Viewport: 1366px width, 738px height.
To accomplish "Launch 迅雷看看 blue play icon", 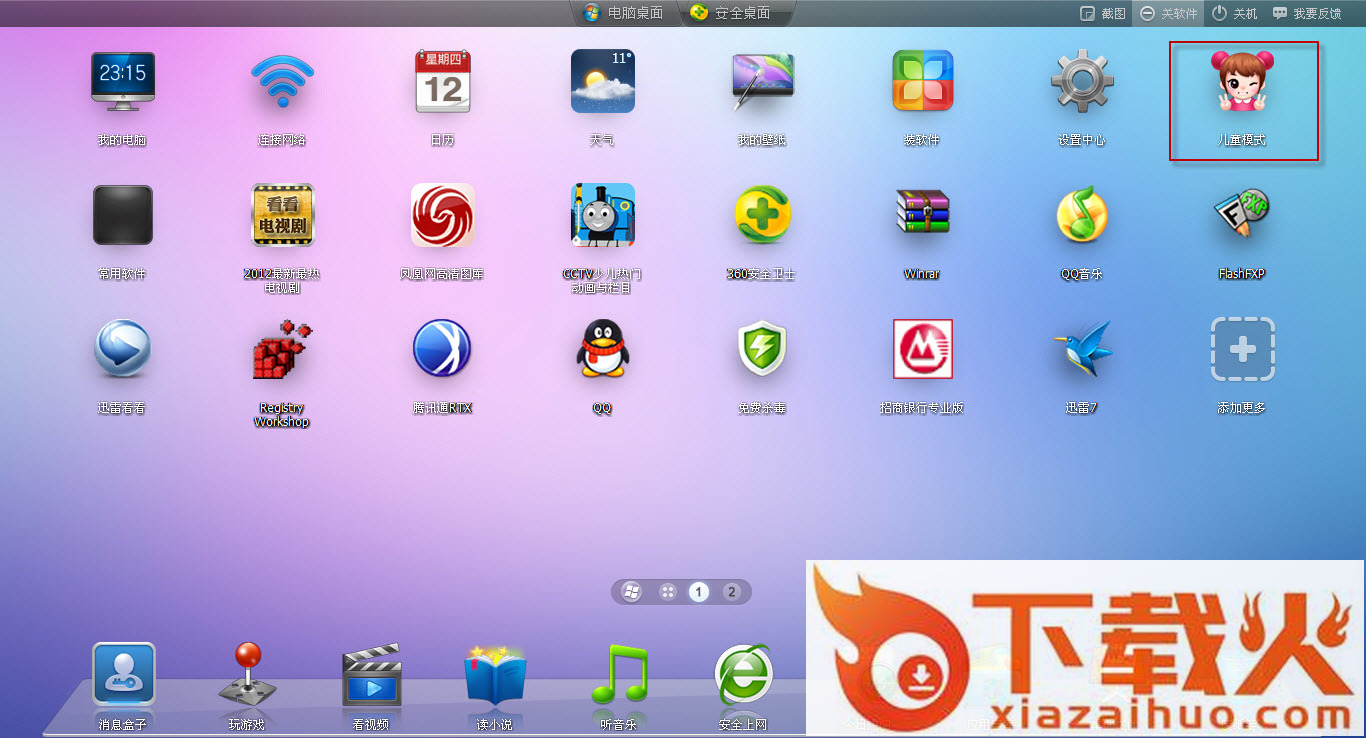I will (123, 349).
